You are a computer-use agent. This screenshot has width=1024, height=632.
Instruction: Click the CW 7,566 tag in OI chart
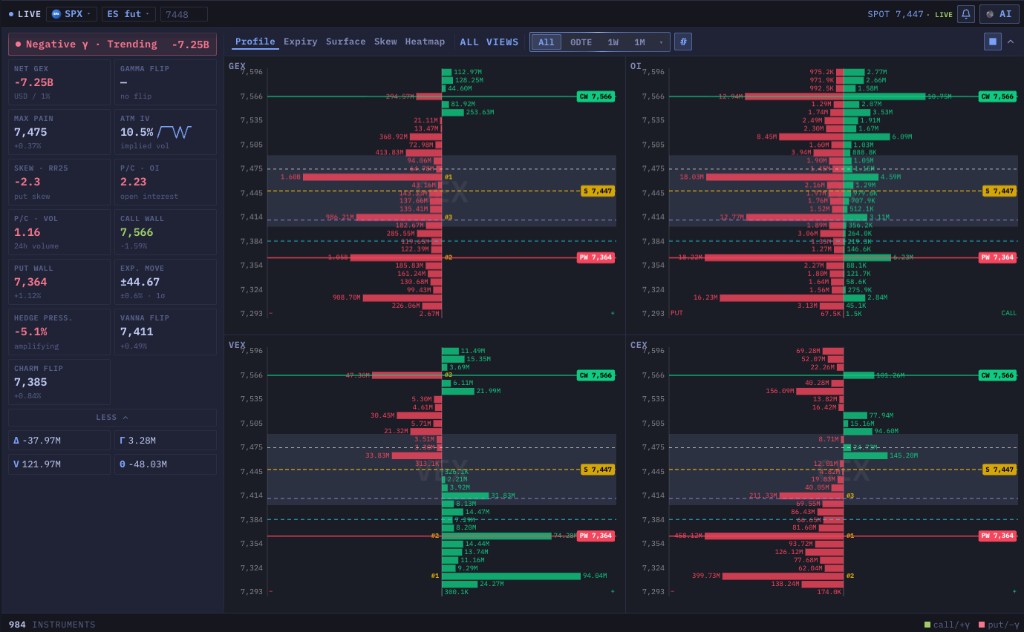[x=997, y=97]
